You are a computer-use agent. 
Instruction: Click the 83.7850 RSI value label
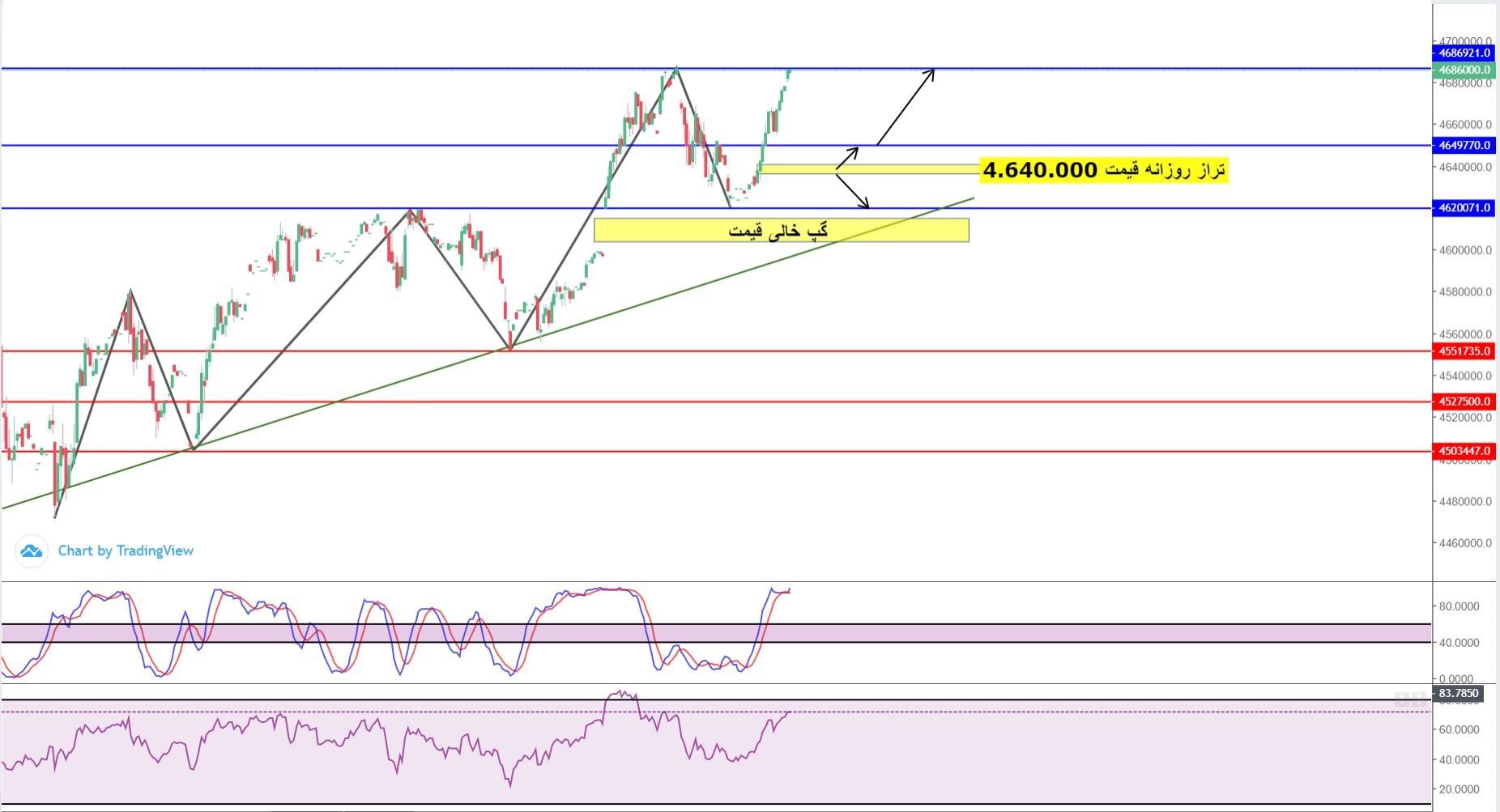(1459, 693)
